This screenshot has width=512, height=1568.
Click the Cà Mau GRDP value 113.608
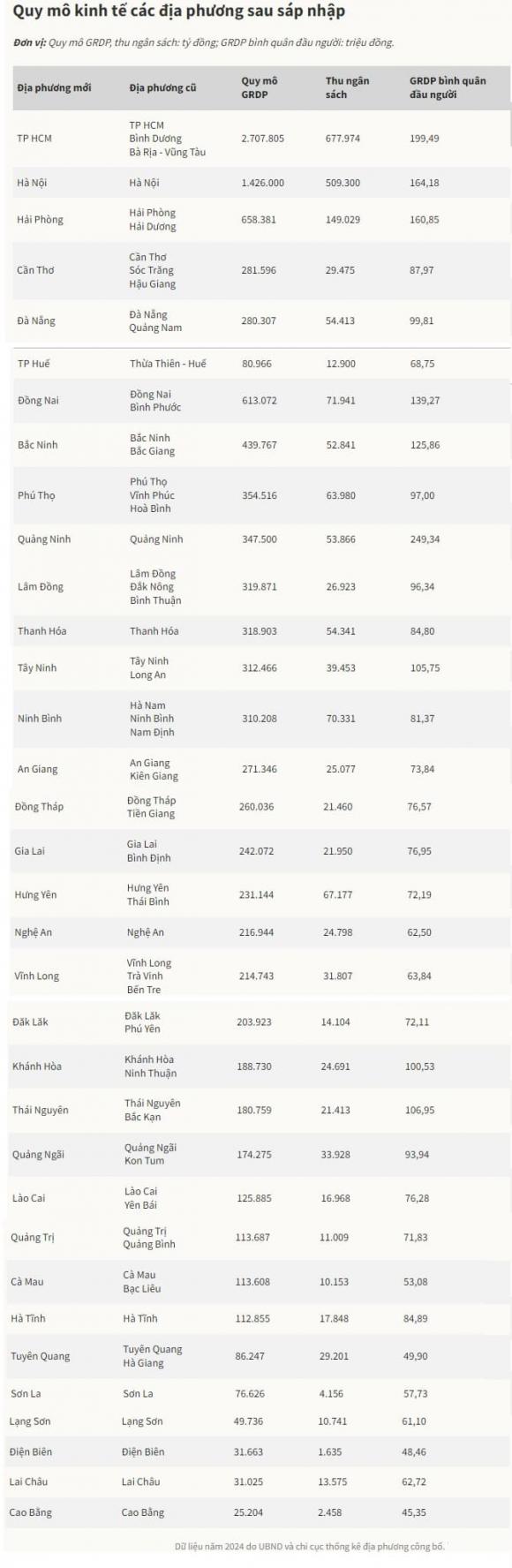click(252, 1282)
